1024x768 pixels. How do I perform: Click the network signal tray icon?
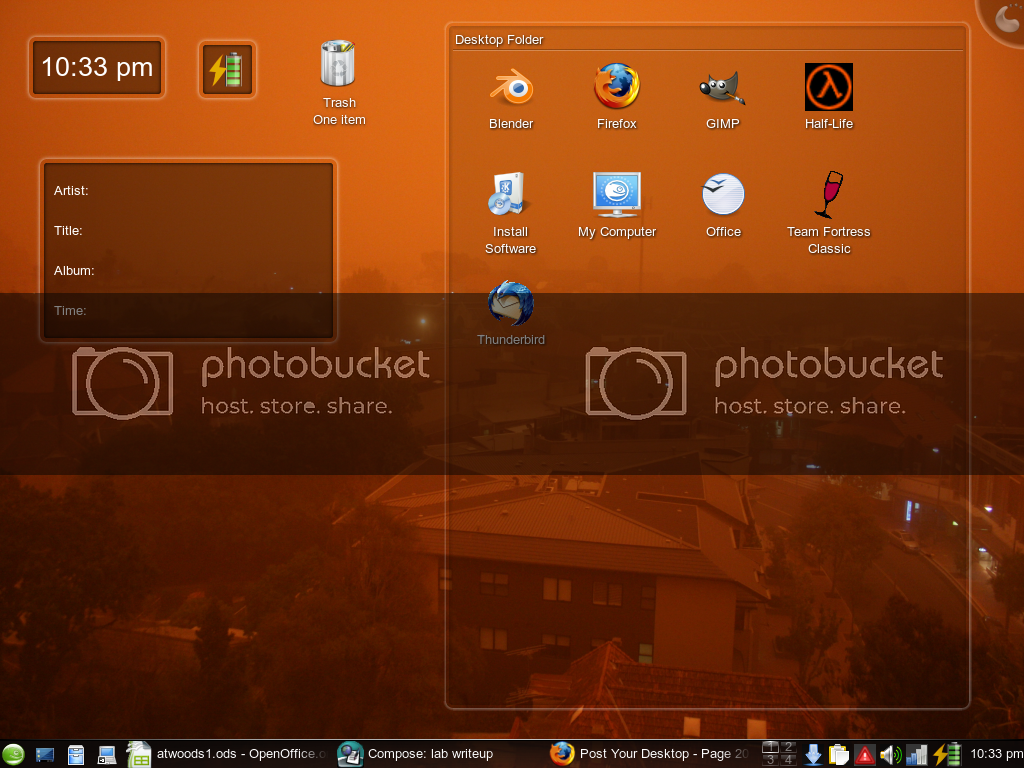coord(917,755)
